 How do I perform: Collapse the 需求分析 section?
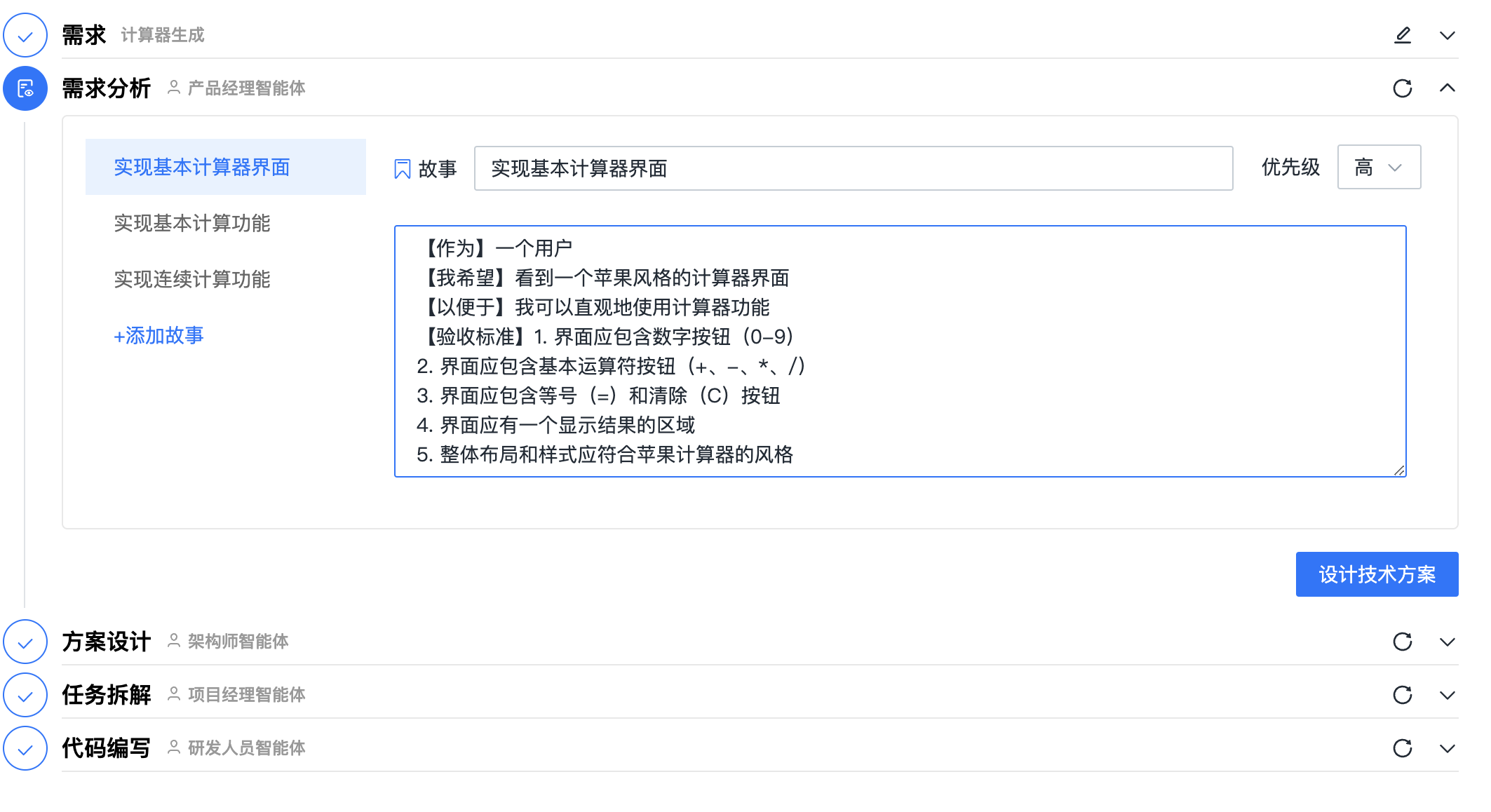click(1447, 88)
